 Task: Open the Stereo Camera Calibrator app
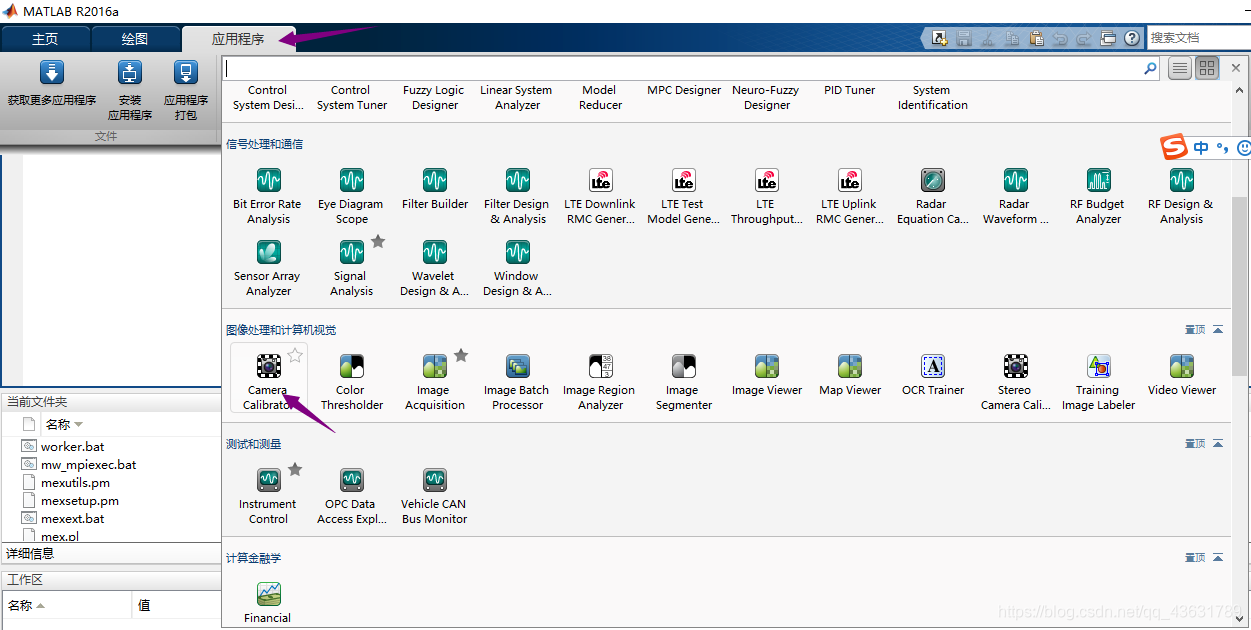(x=1016, y=380)
